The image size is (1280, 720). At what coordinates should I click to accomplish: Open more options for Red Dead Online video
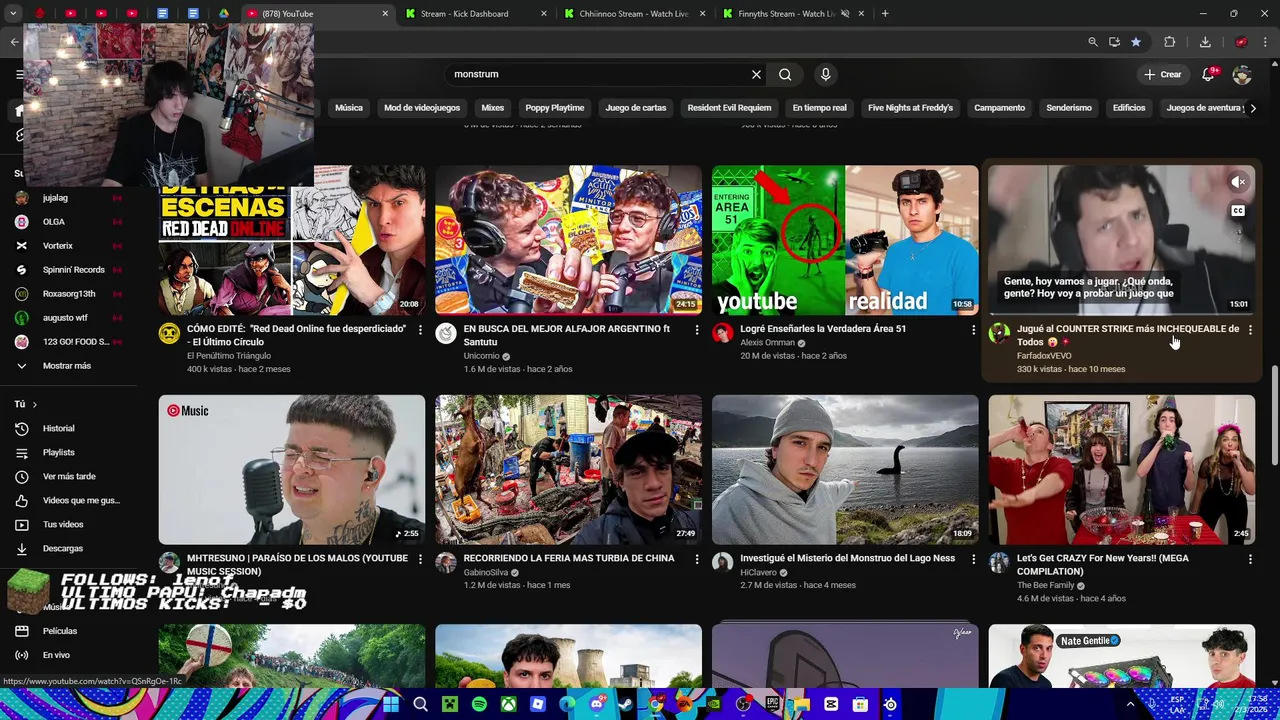[x=420, y=330]
